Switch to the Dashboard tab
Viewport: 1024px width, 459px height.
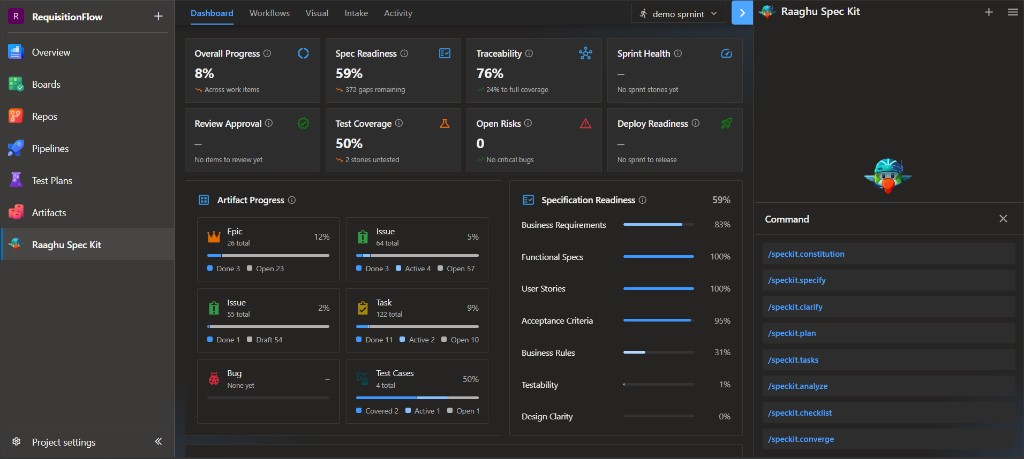coord(212,13)
